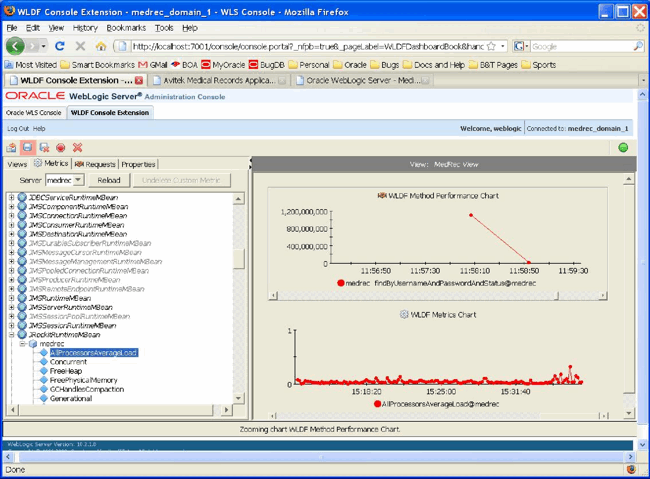Switch to Oracle WLS Console tab
Screen dimensions: 650x479
point(34,112)
